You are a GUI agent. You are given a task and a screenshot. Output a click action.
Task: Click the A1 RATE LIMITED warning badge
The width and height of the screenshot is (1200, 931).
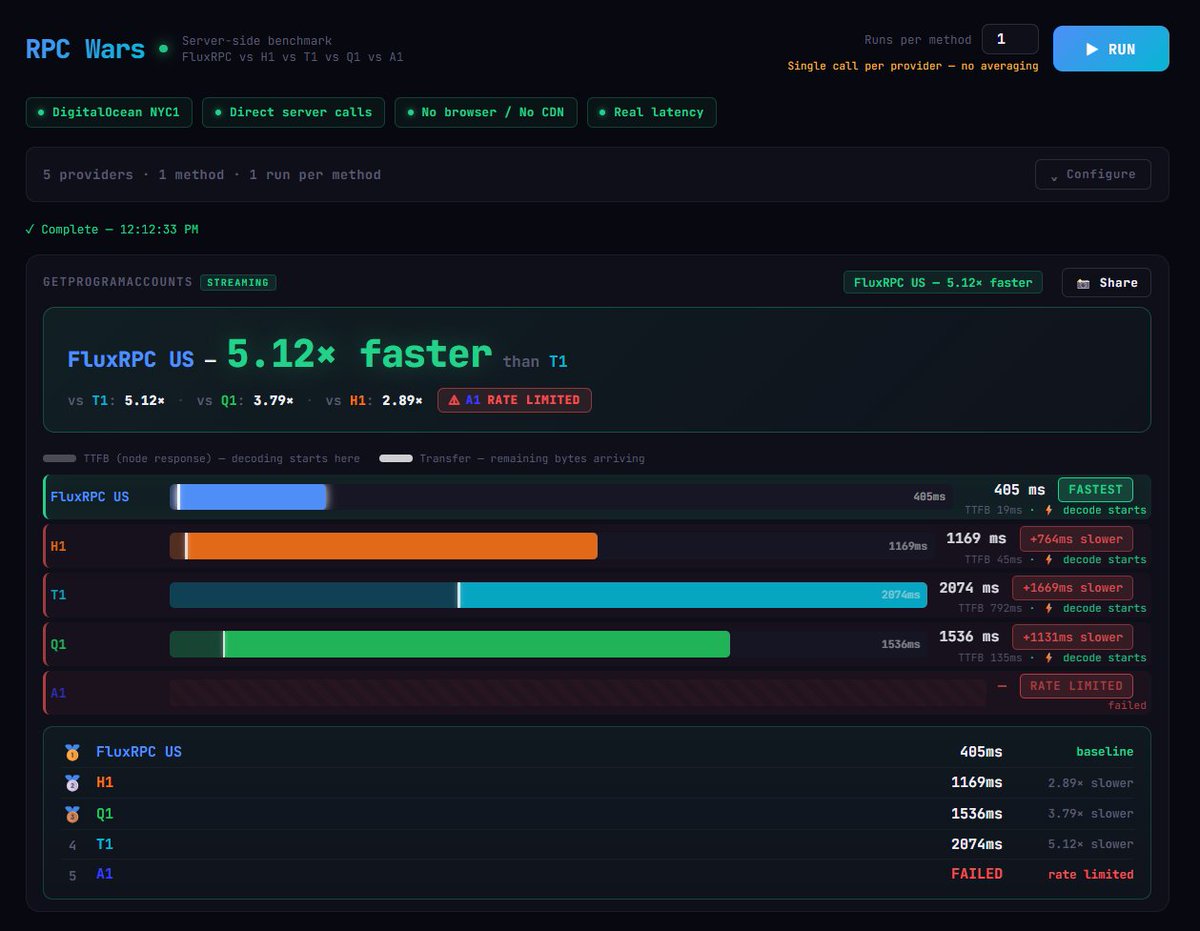tap(514, 400)
